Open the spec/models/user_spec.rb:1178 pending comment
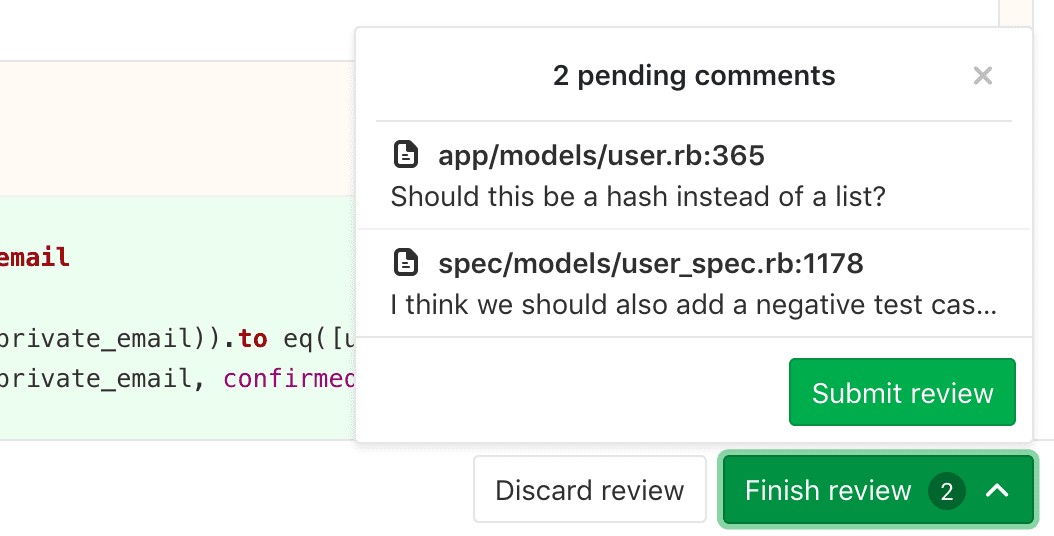Screen dimensions: 1054x536 point(650,263)
